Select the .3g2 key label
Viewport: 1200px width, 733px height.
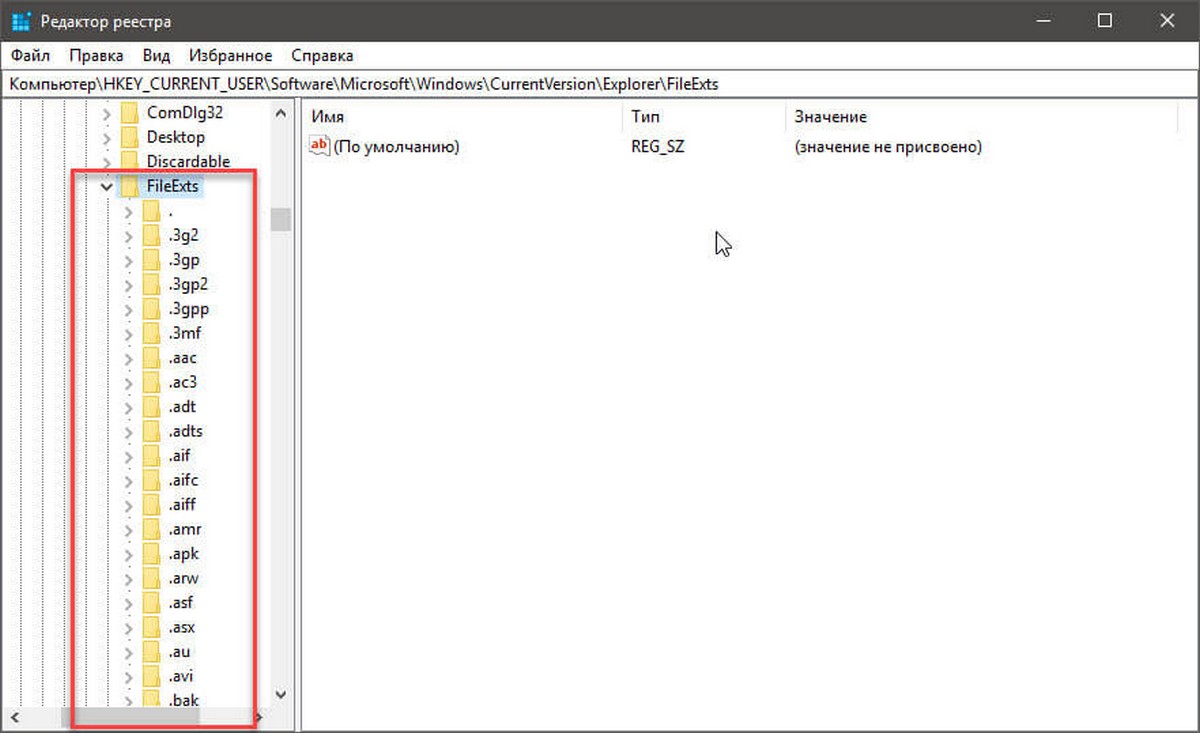click(x=185, y=235)
